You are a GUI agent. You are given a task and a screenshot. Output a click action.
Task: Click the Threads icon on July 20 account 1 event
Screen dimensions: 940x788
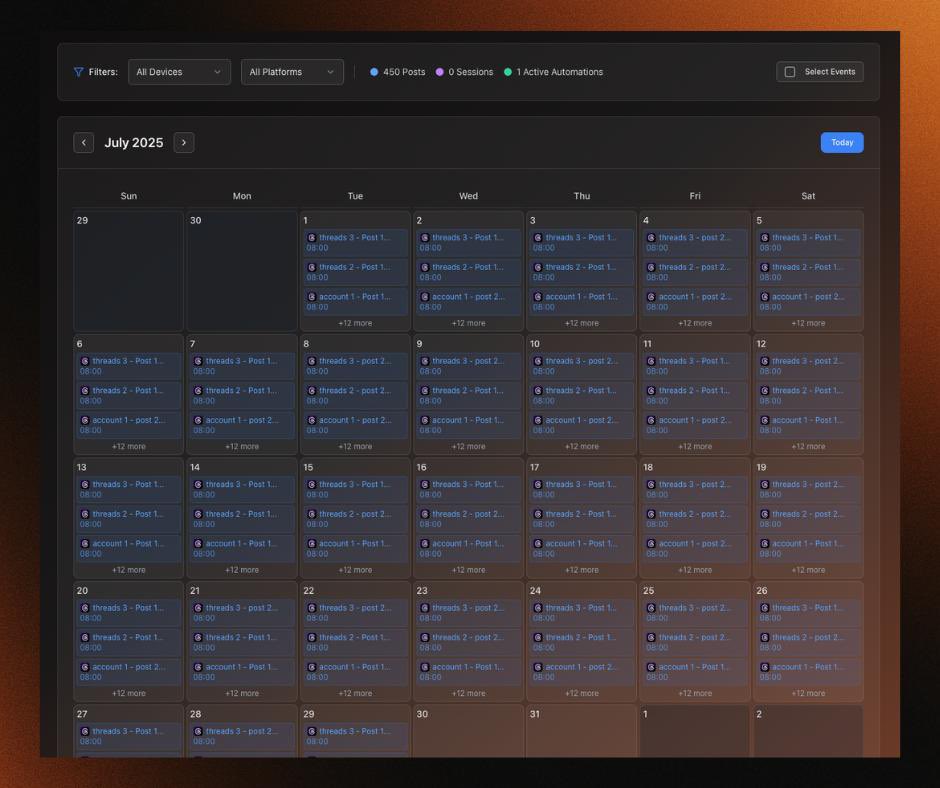[x=85, y=667]
